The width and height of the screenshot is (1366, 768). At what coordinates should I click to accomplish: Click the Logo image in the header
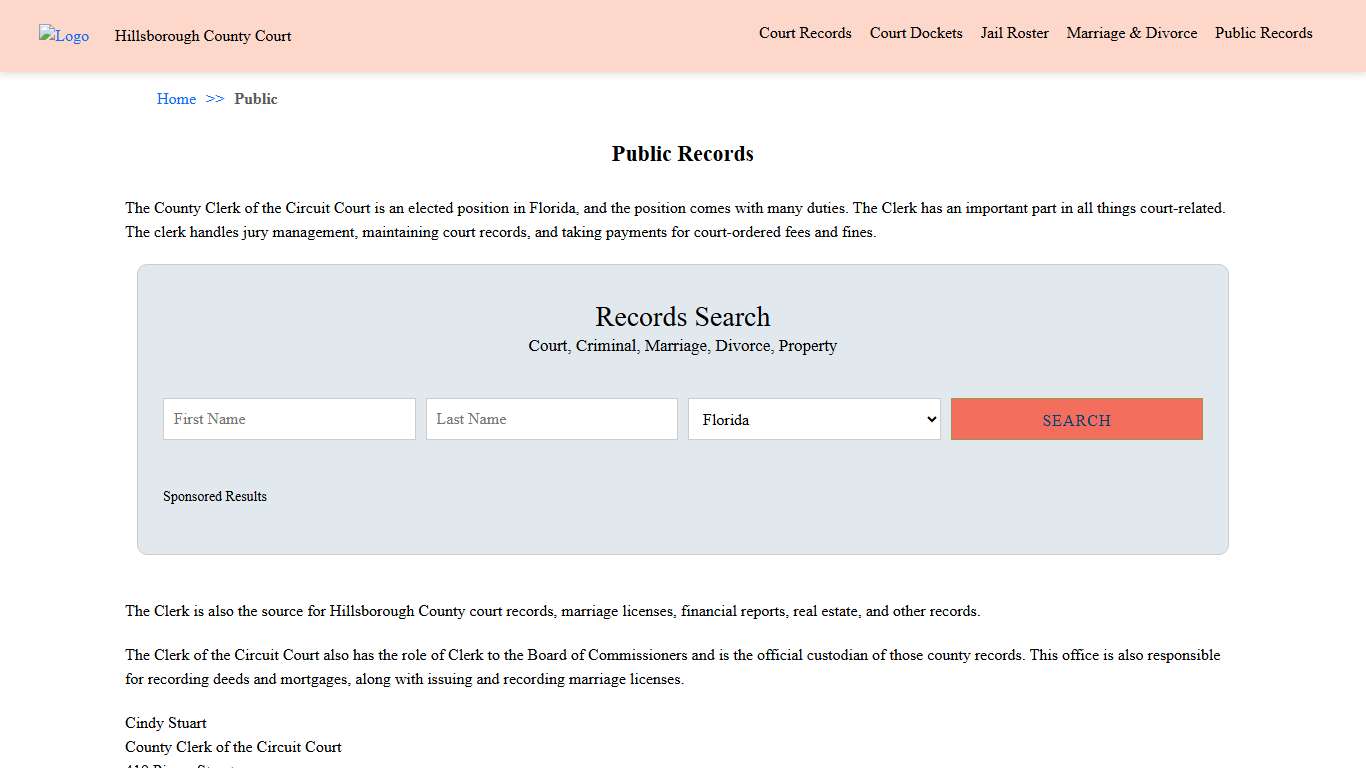click(63, 36)
